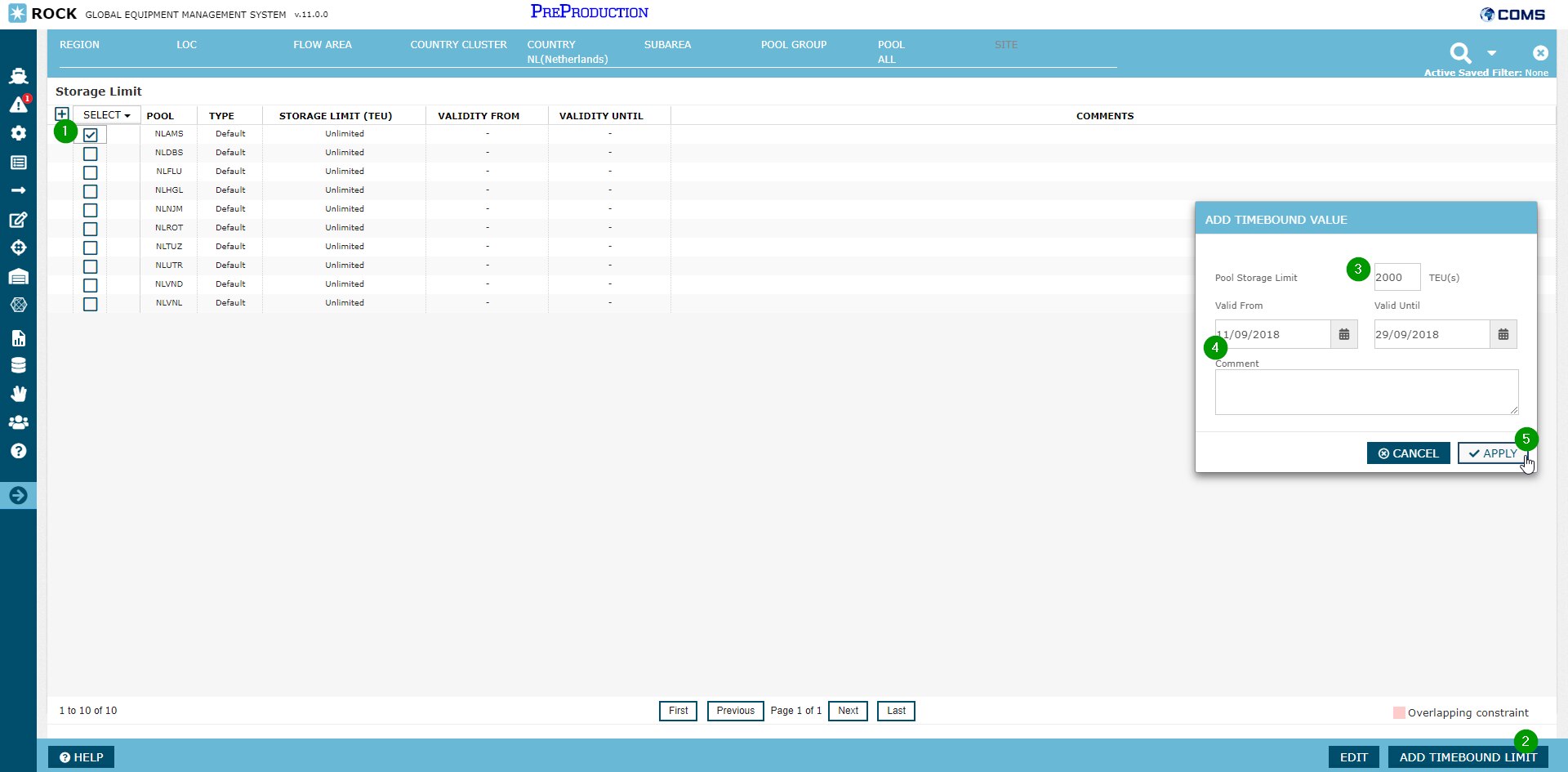Expand rows with the plus icon
The image size is (1568, 772).
tap(61, 114)
